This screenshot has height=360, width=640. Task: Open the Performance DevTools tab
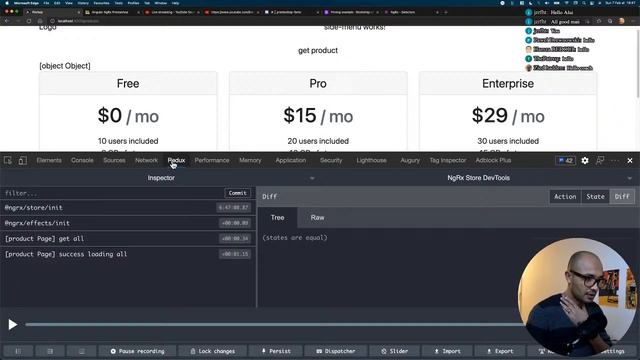tap(212, 160)
